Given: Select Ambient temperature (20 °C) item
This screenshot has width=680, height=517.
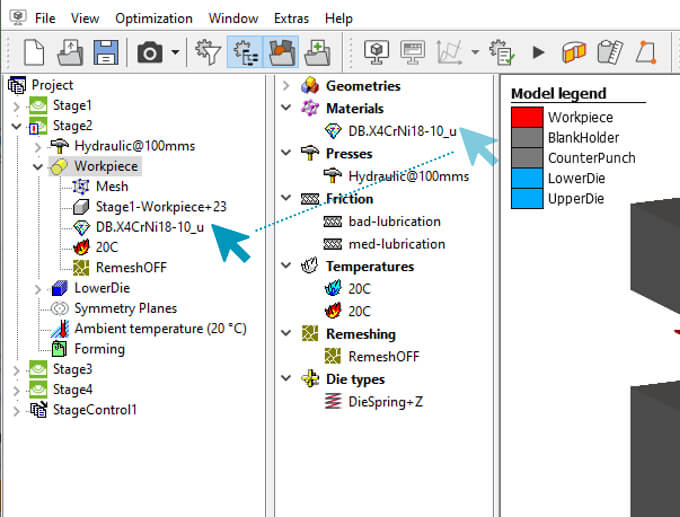Looking at the screenshot, I should point(160,328).
